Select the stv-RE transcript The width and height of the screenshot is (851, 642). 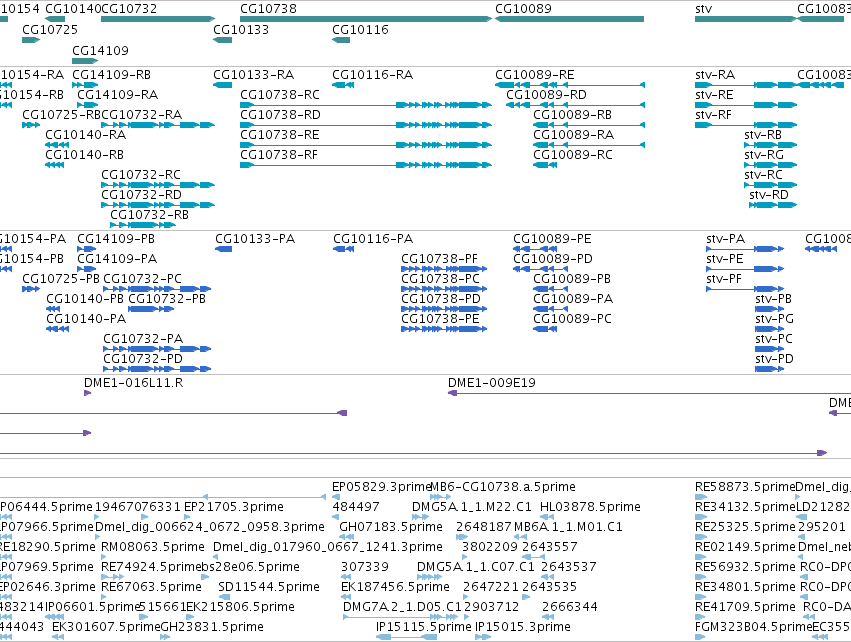click(746, 105)
